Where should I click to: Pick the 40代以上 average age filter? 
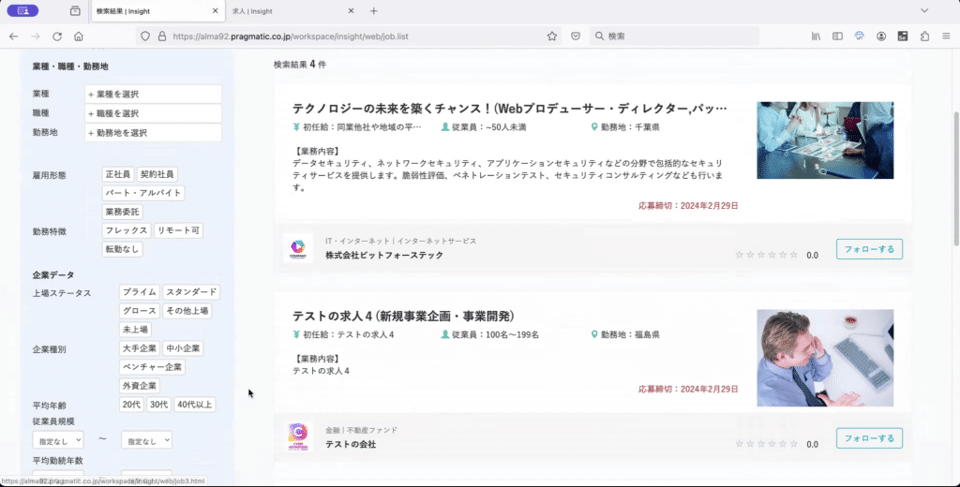pos(195,405)
